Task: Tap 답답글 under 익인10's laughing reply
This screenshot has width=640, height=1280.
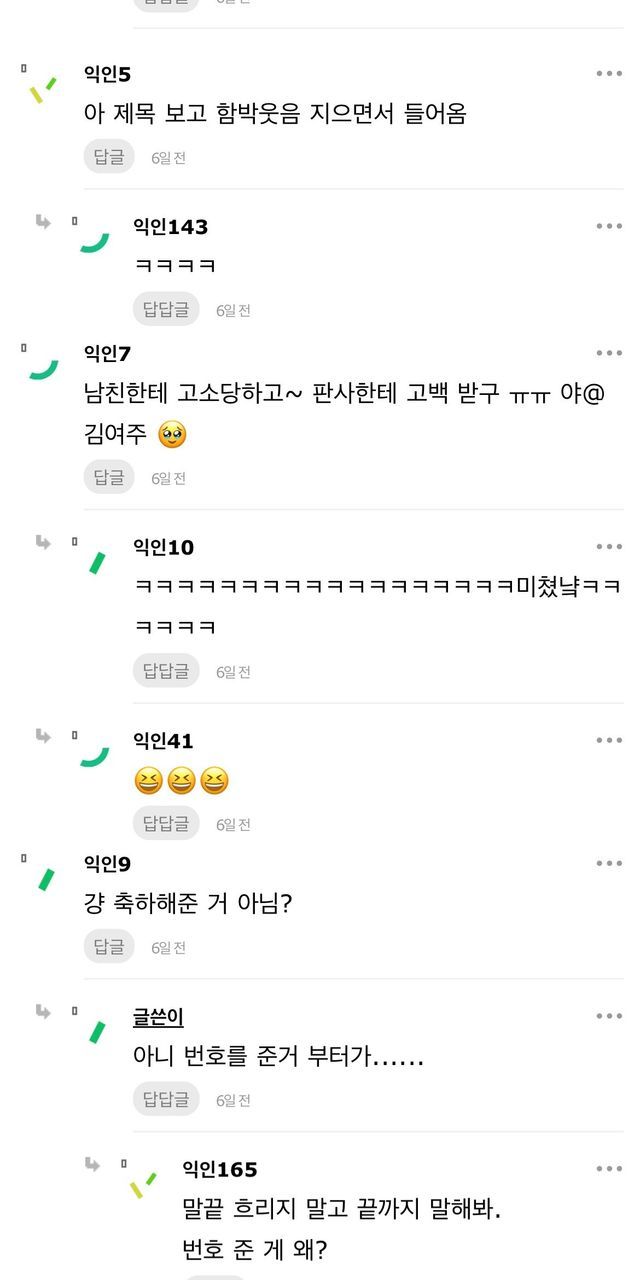Action: (x=166, y=671)
